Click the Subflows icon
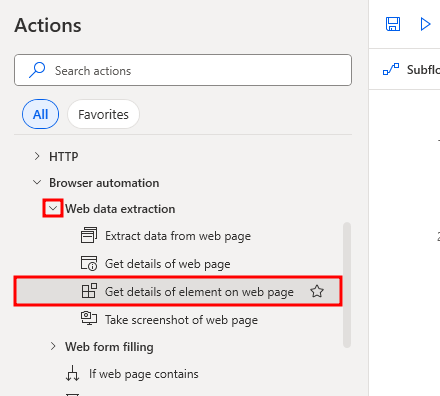Screen dimensions: 440x396 point(391,69)
